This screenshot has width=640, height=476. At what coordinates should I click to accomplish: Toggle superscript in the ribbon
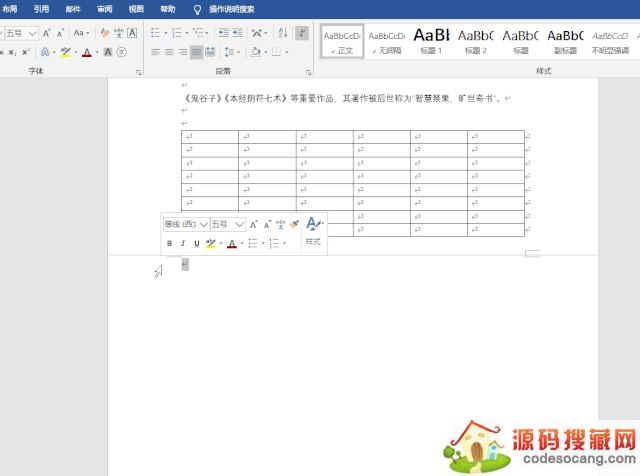(26, 52)
